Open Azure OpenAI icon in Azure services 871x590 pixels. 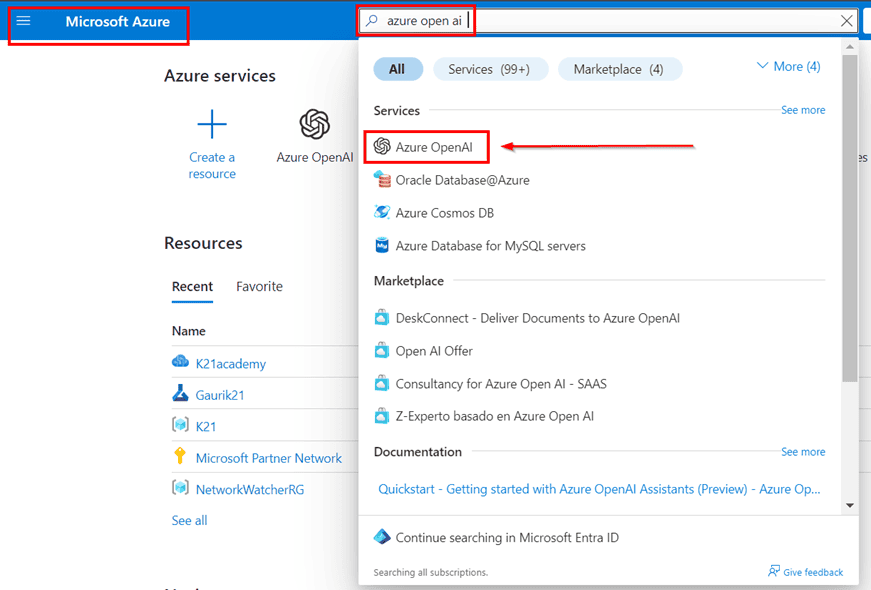[314, 125]
